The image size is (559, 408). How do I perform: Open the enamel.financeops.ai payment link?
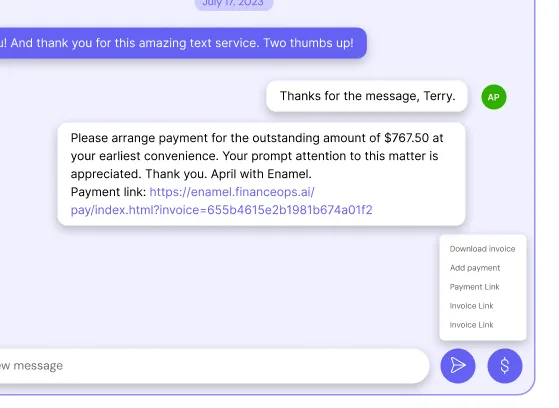click(x=221, y=201)
